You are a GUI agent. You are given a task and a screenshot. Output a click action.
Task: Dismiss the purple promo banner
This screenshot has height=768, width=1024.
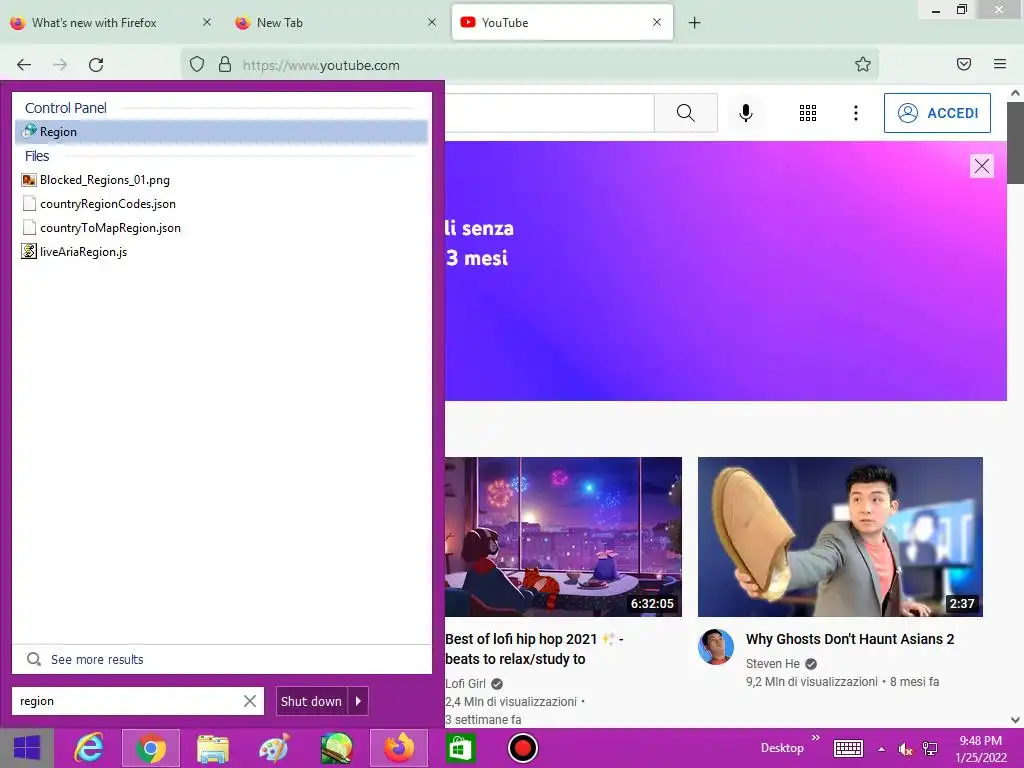point(982,166)
